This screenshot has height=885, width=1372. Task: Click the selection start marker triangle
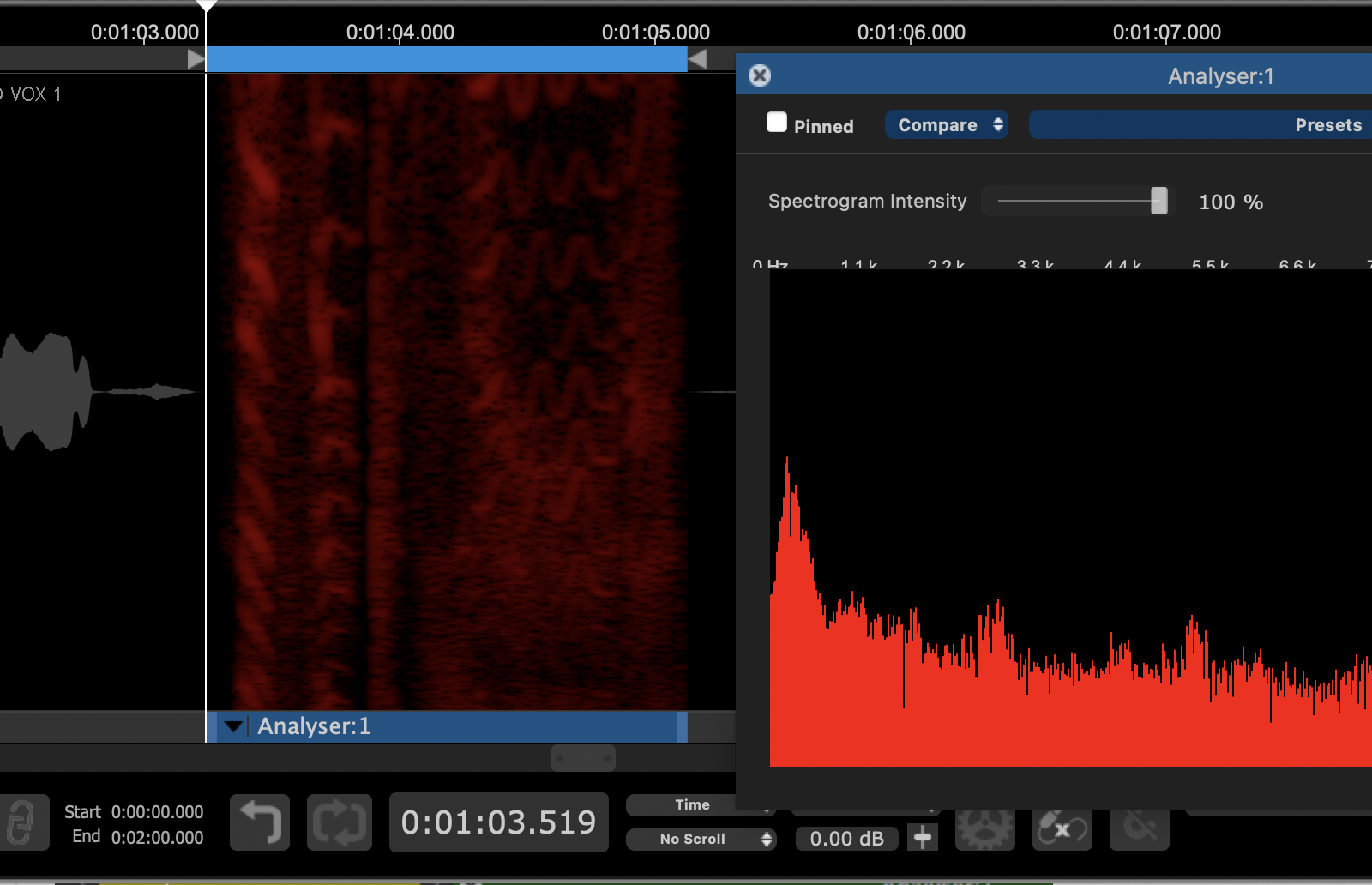(x=196, y=59)
